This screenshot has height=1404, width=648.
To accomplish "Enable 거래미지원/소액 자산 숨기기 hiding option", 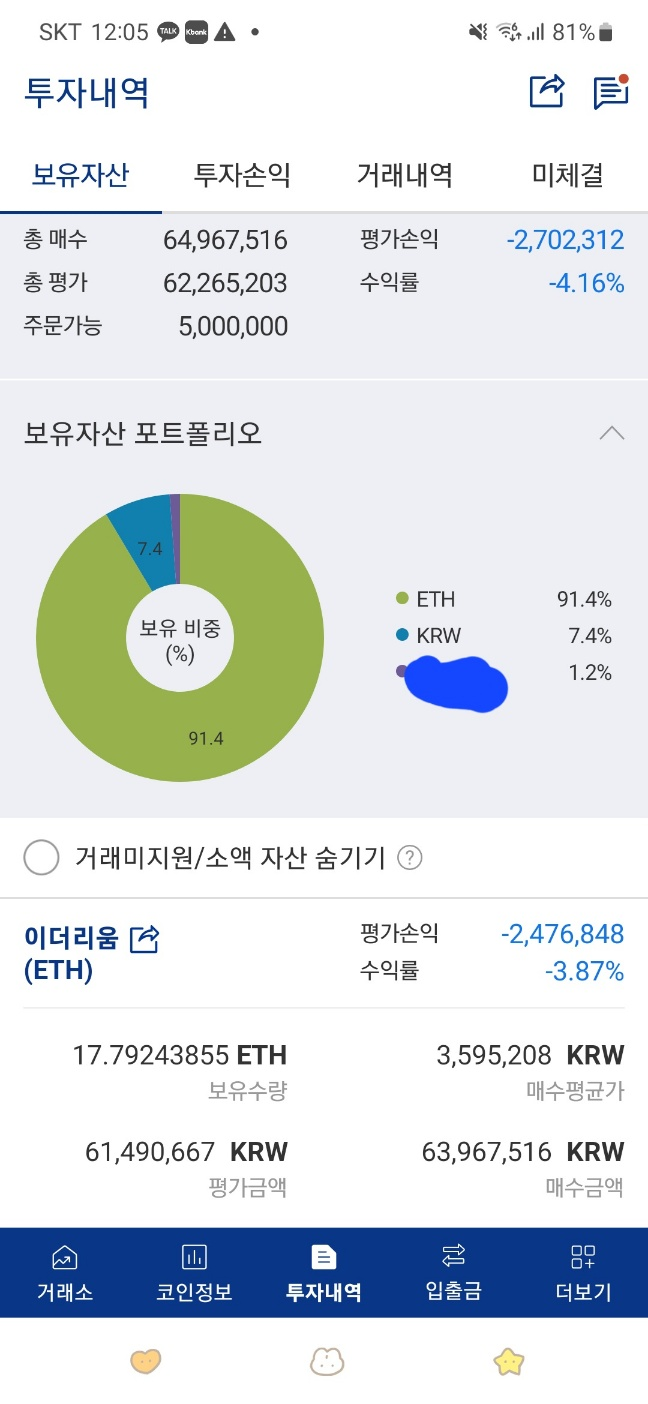I will pyautogui.click(x=41, y=857).
